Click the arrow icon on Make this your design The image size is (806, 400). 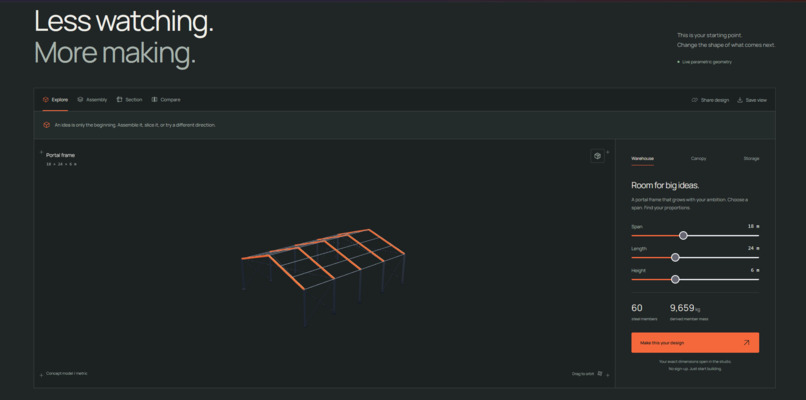(x=746, y=342)
